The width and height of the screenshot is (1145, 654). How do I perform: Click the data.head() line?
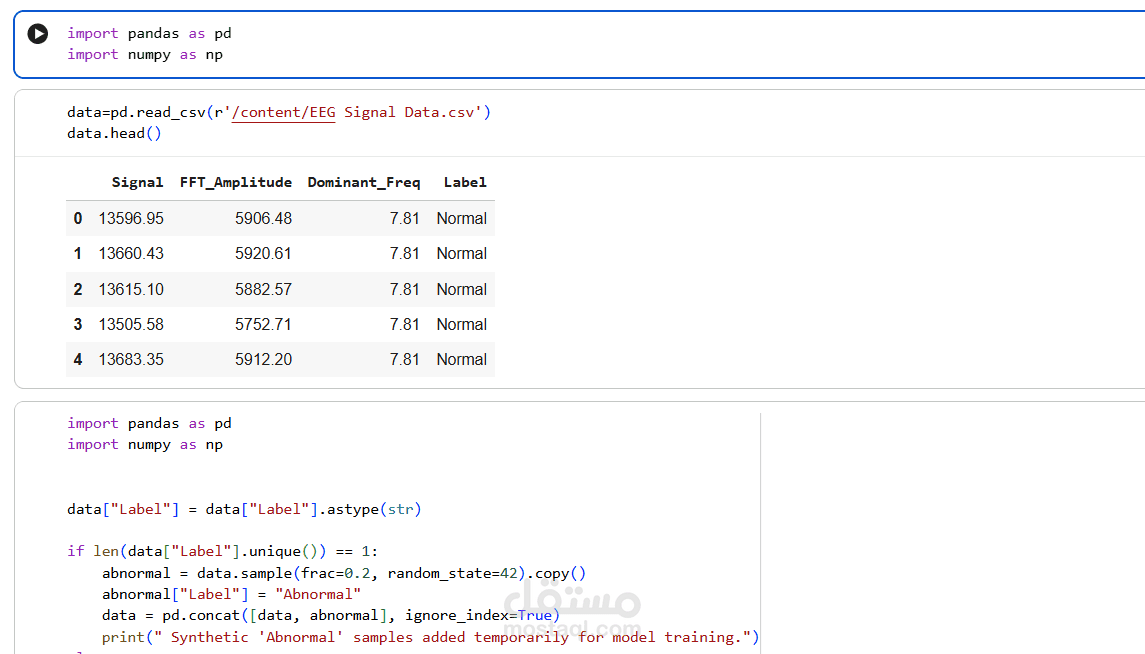(114, 133)
